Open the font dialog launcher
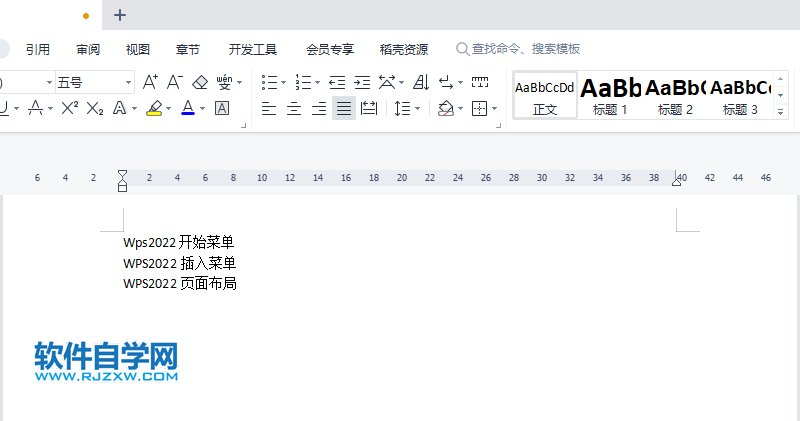 [x=243, y=126]
